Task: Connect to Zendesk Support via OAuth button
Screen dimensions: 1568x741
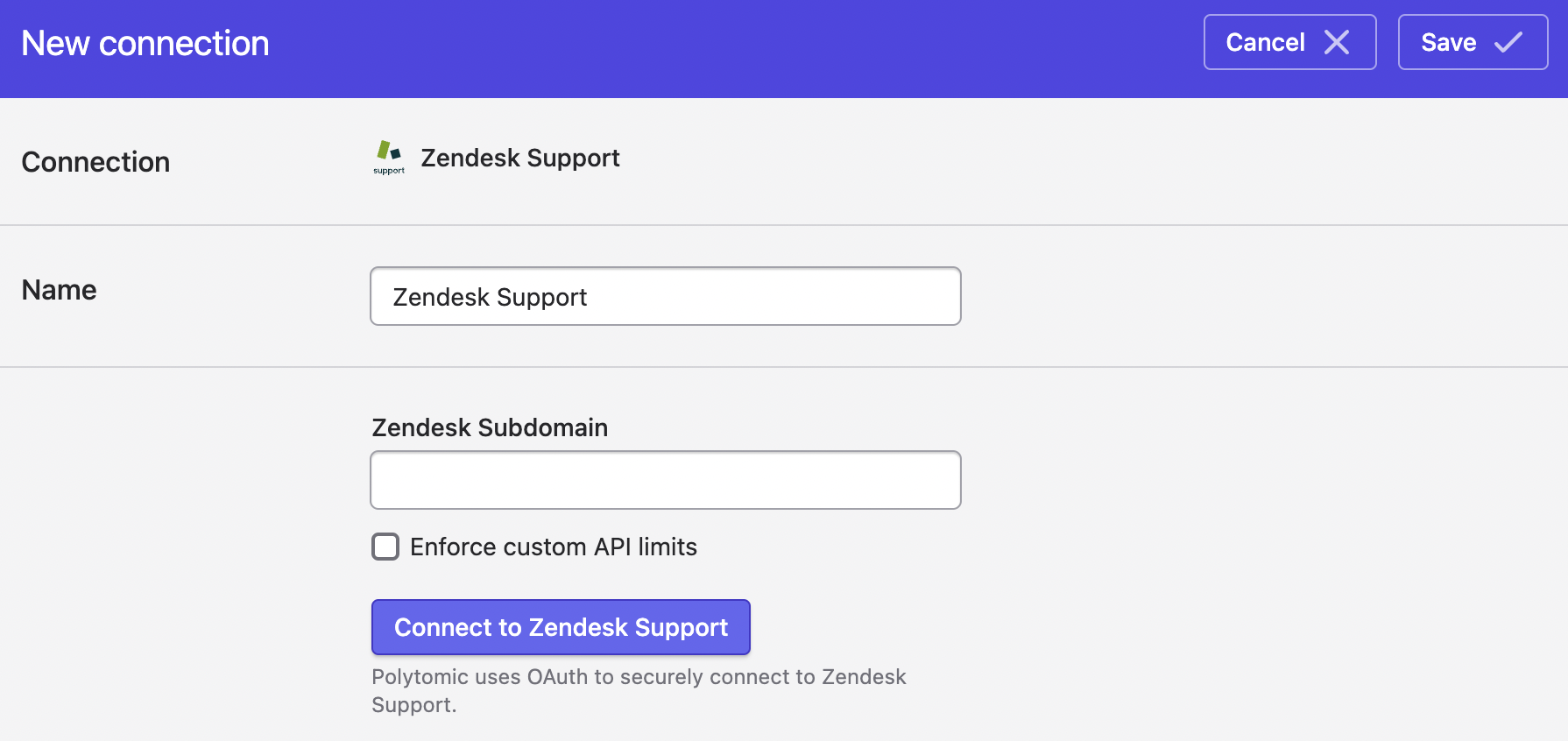Action: click(561, 627)
